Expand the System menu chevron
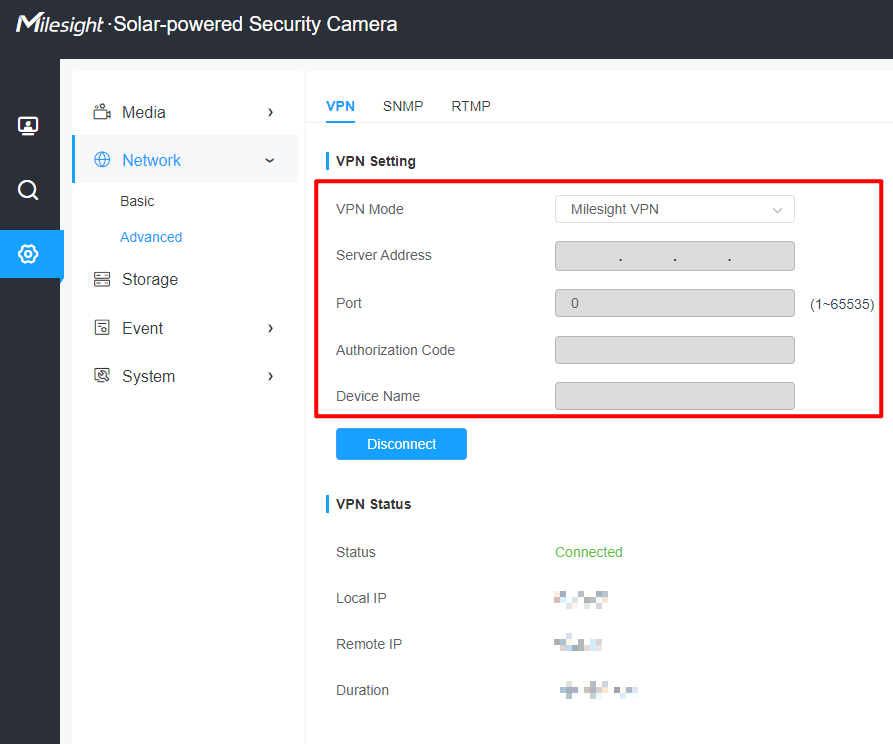 coord(271,376)
